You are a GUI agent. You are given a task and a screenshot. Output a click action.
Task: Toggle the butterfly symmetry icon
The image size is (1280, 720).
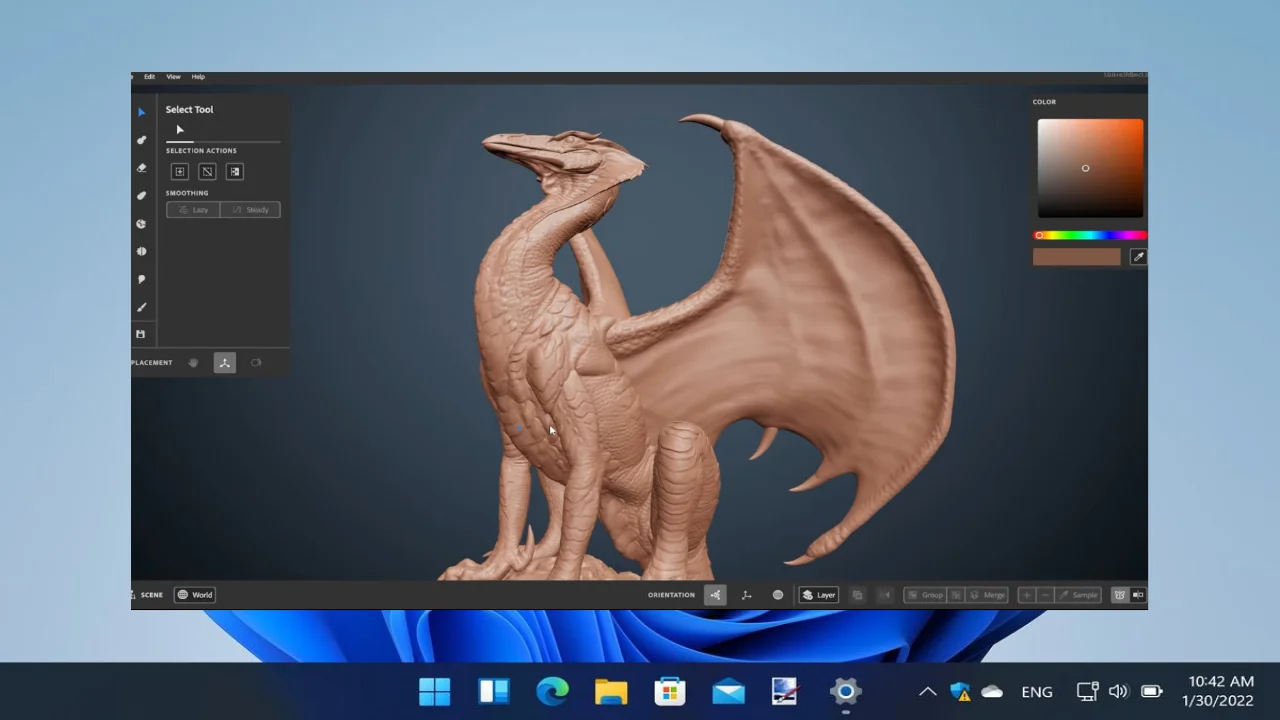click(x=1120, y=595)
